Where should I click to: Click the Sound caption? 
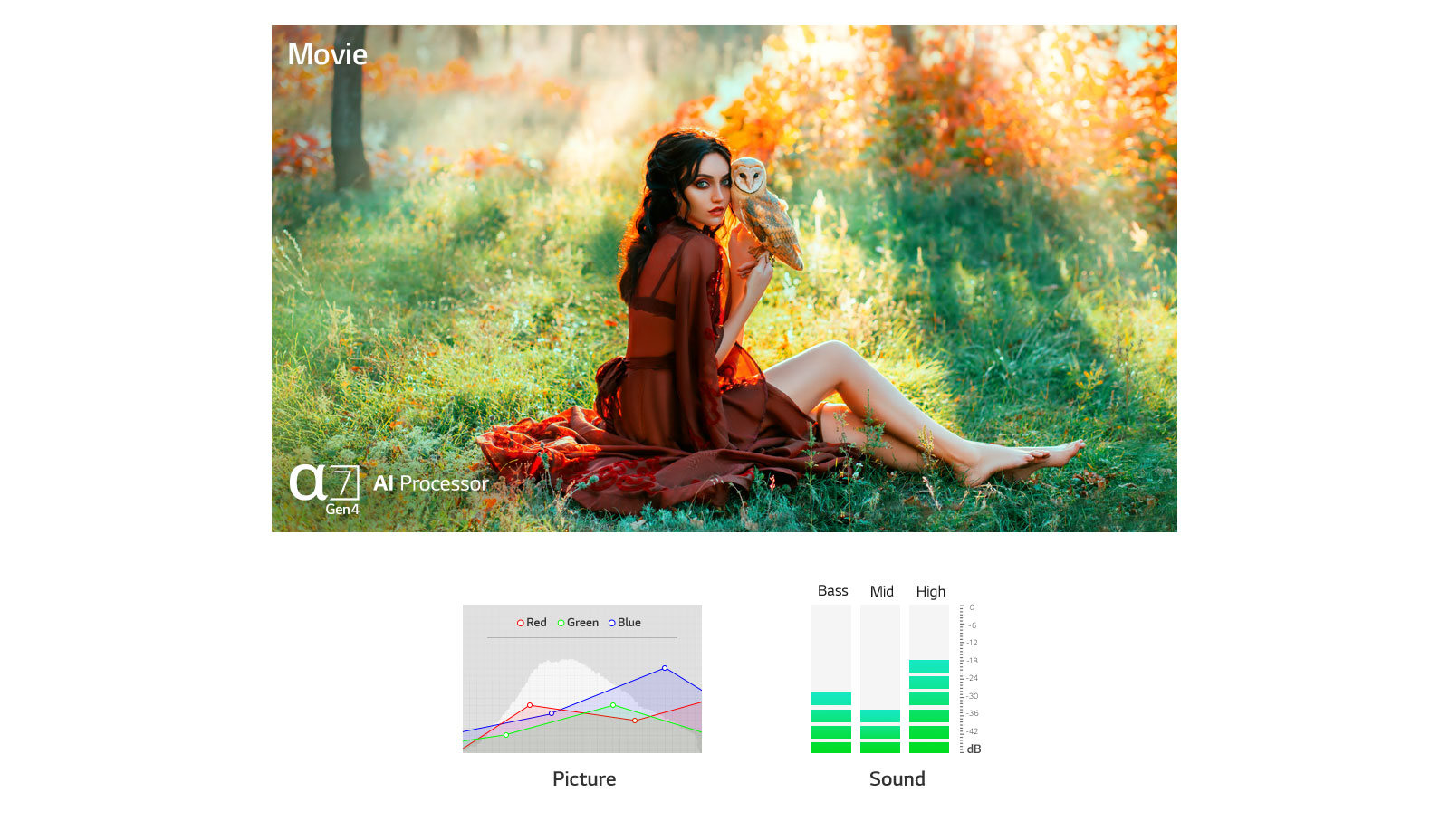[897, 778]
